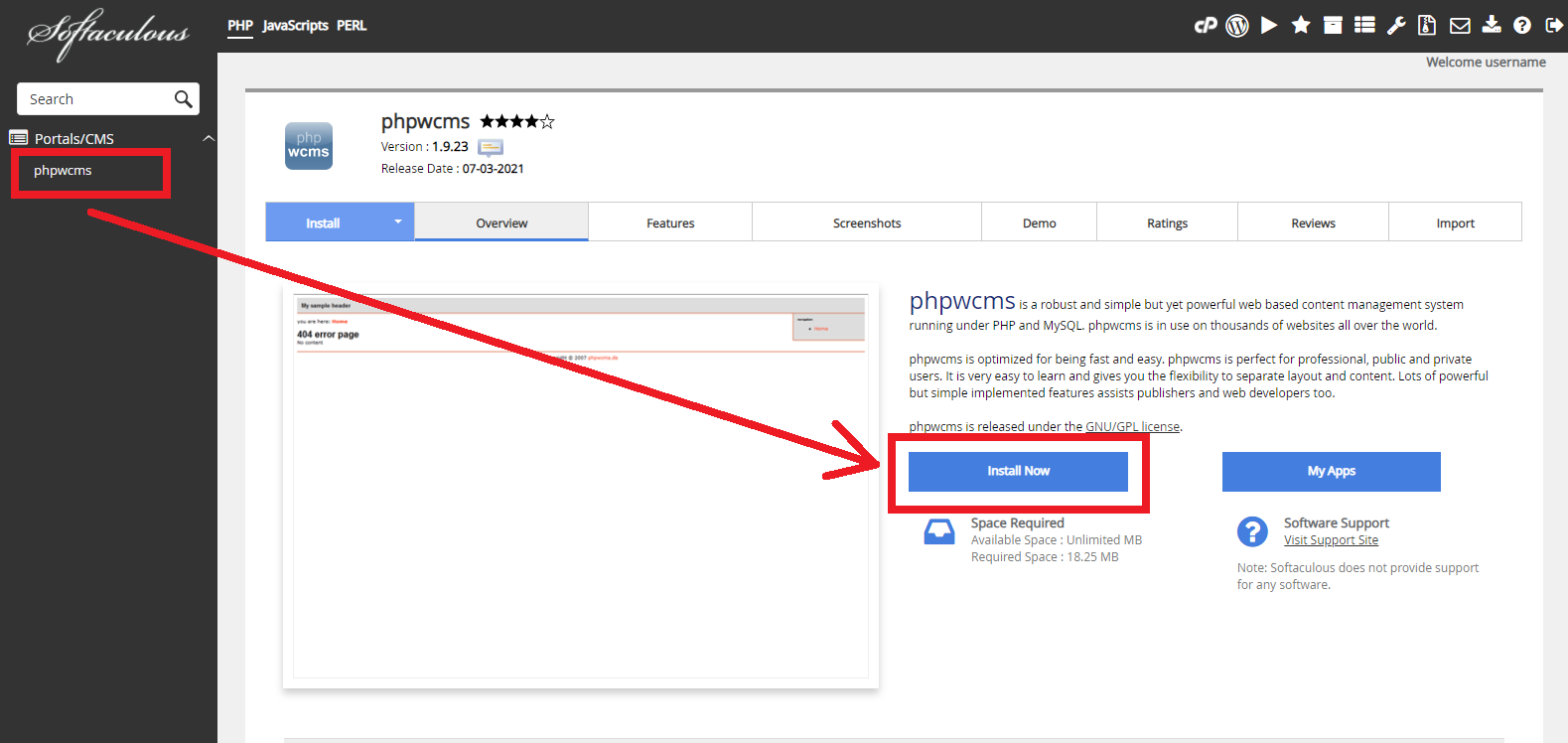Open the Visit Support Site link
The width and height of the screenshot is (1568, 743).
(x=1331, y=540)
